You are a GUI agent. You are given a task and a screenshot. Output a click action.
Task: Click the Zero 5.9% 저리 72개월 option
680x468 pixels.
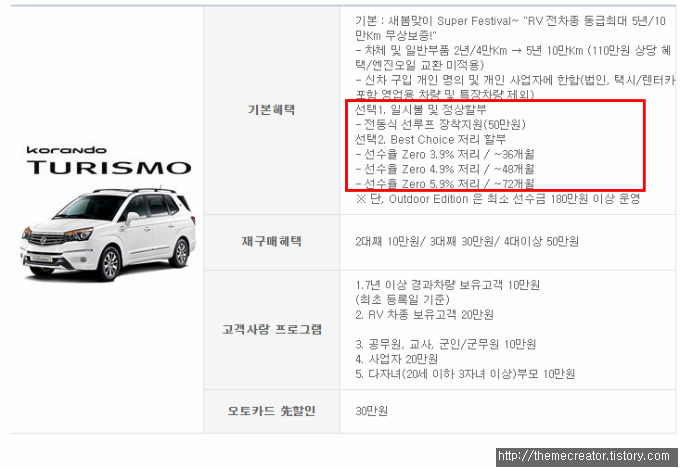pyautogui.click(x=445, y=183)
